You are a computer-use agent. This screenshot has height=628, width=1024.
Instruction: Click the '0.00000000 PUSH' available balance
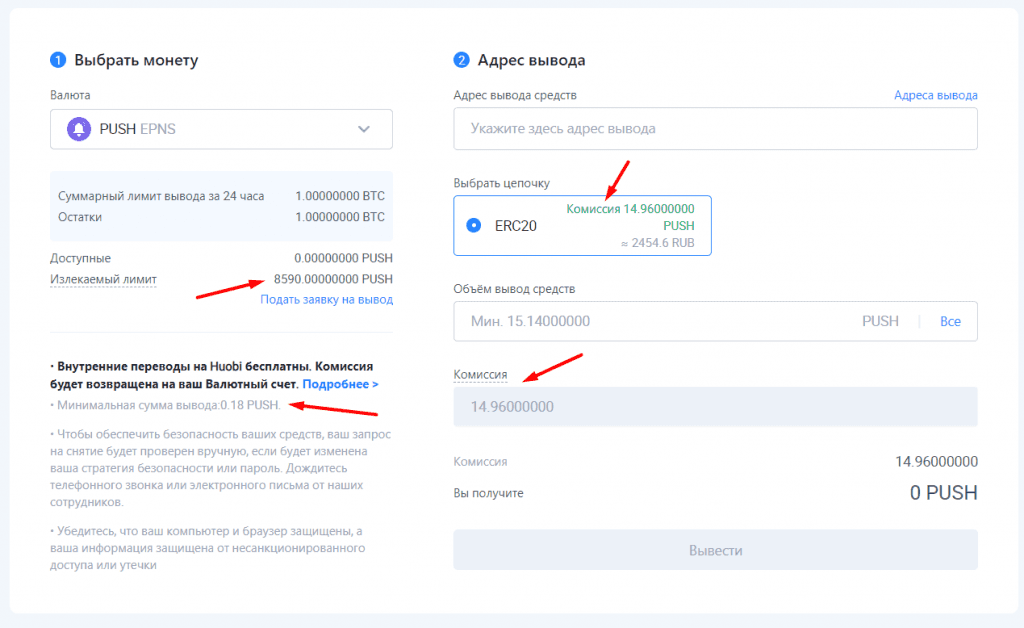343,258
